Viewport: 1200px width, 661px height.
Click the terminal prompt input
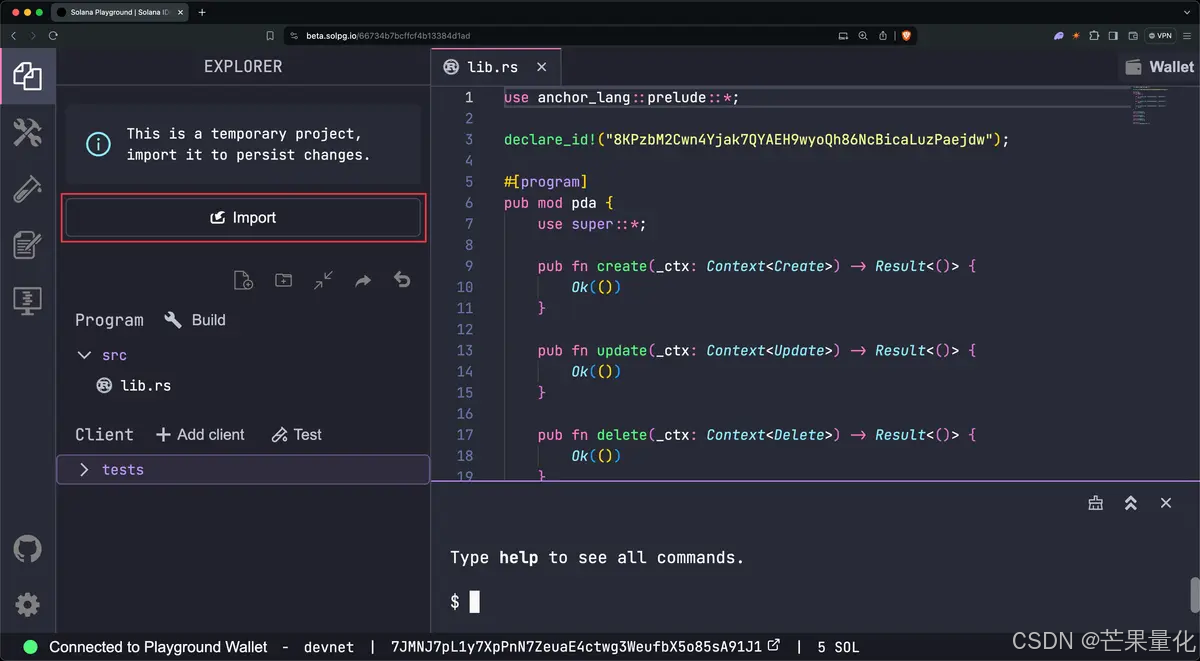click(x=475, y=601)
